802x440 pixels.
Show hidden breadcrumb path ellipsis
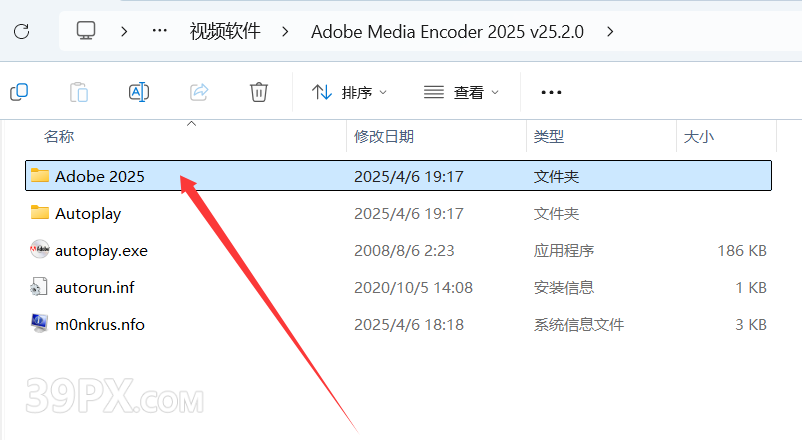coord(160,31)
